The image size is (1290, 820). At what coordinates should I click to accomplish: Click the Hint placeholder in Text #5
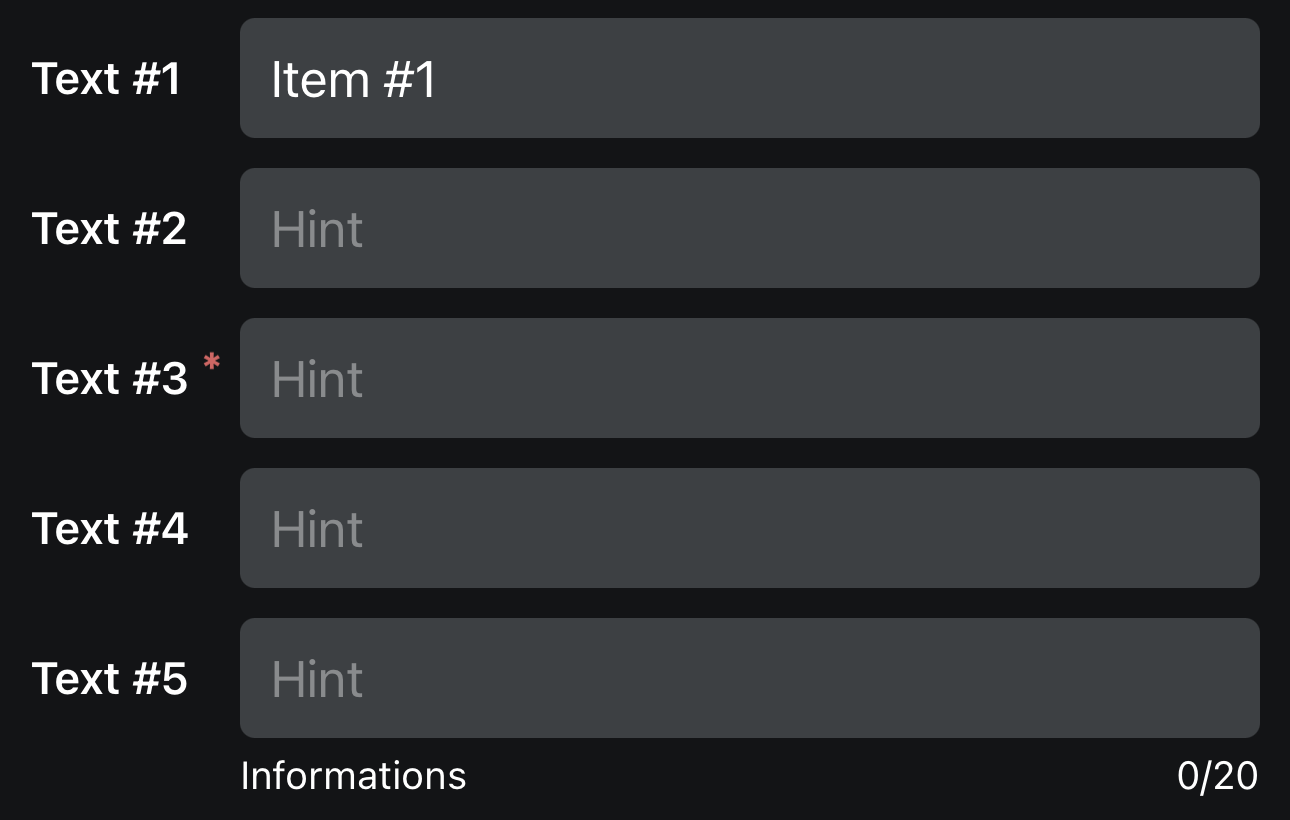[x=317, y=680]
